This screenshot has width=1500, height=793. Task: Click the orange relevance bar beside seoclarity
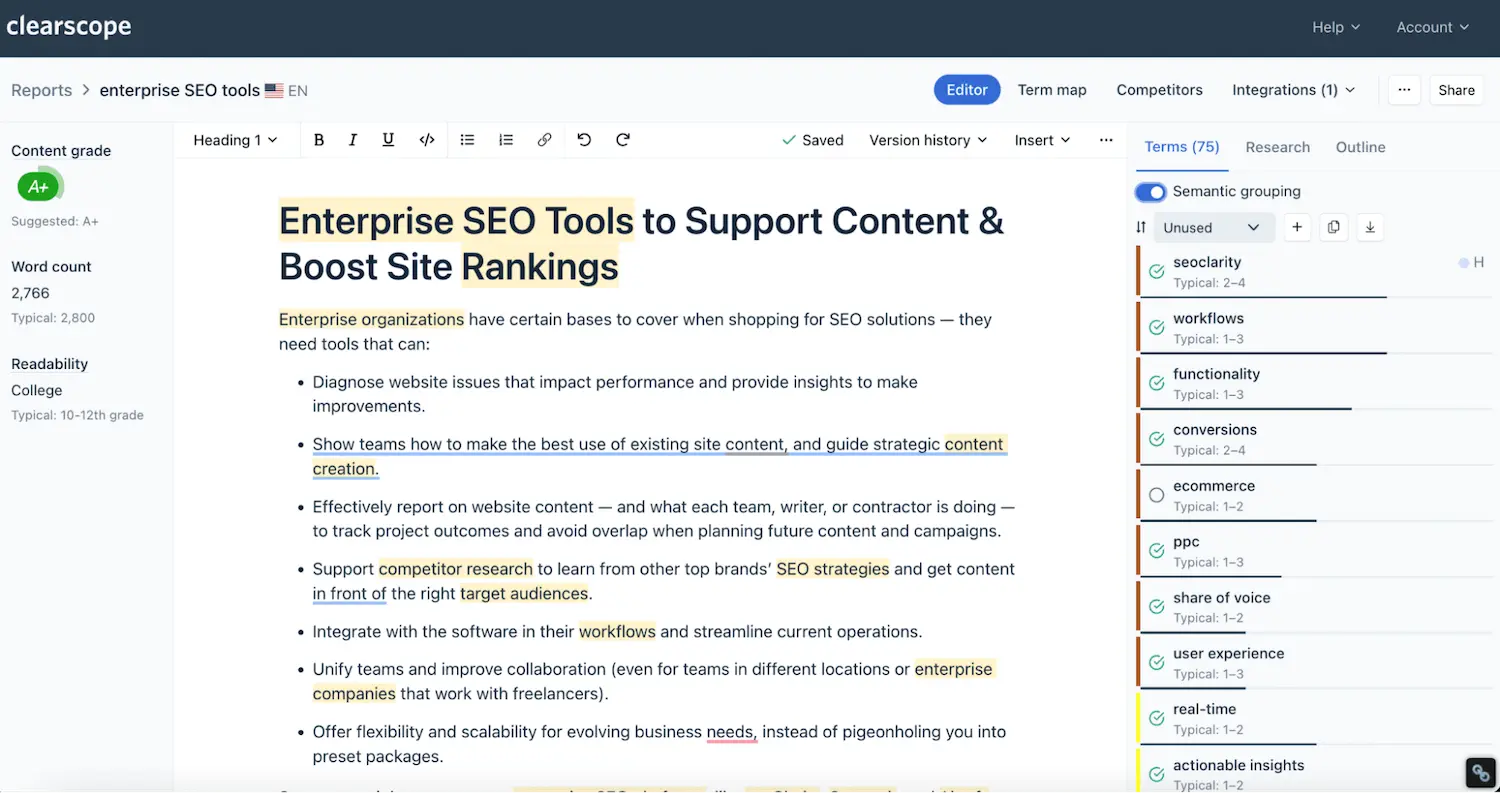click(x=1140, y=270)
